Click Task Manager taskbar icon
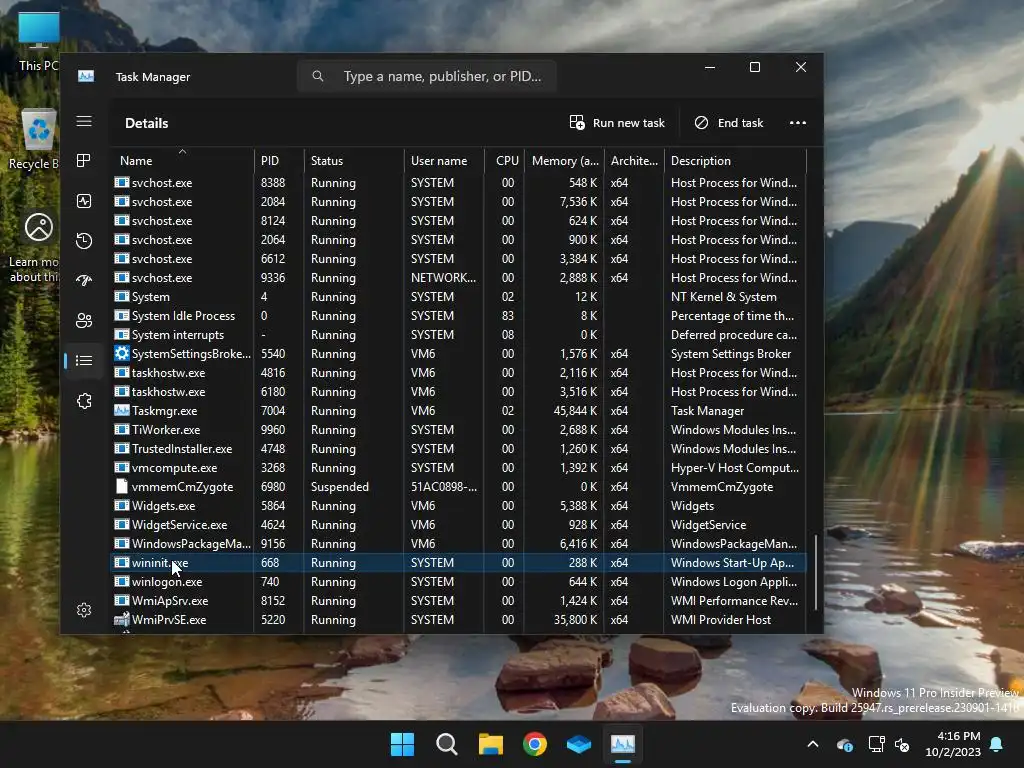 [622, 744]
